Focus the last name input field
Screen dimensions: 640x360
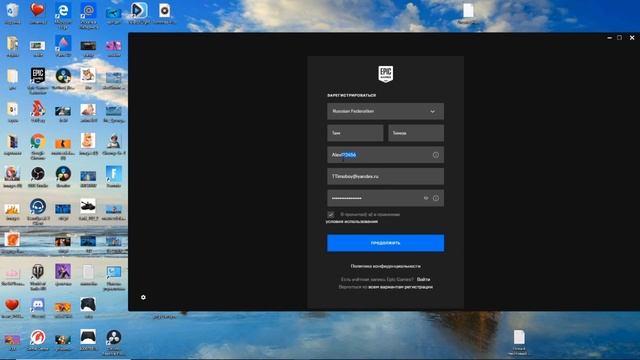416,133
